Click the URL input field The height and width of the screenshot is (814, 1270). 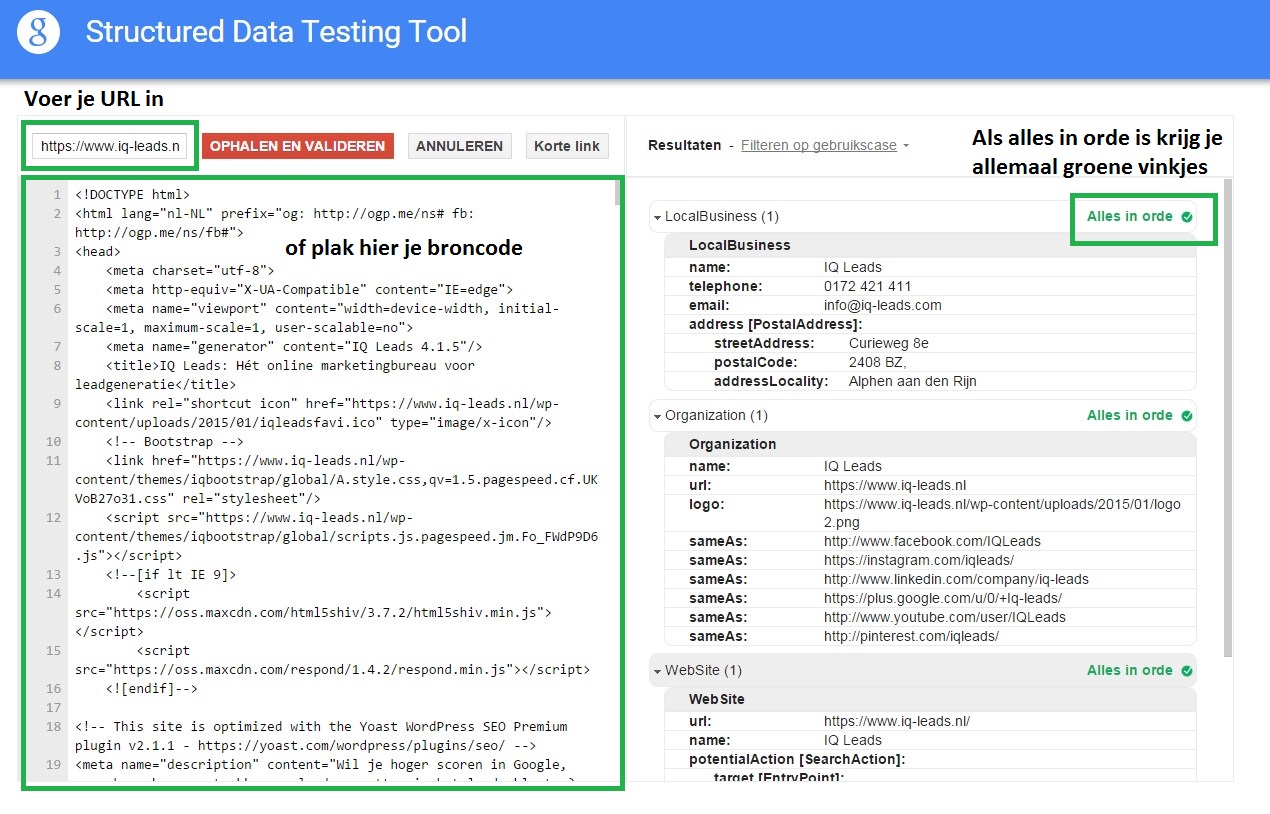111,146
